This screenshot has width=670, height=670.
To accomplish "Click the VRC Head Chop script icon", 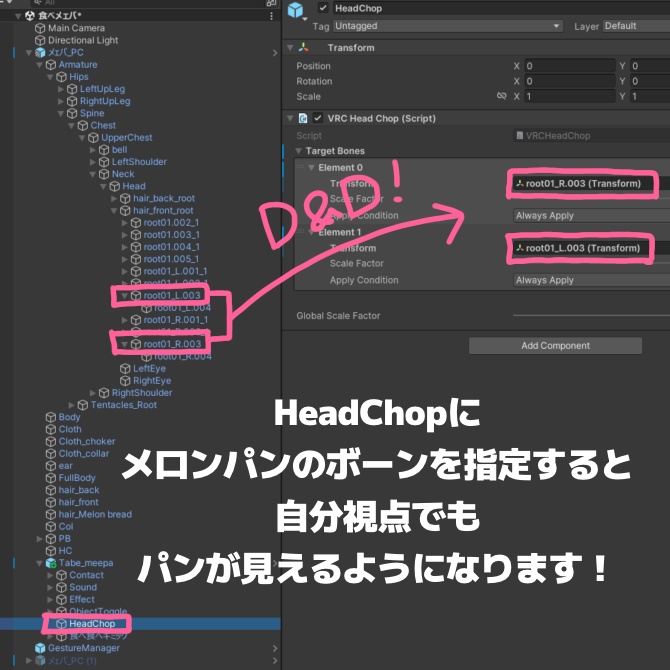I will [x=303, y=118].
